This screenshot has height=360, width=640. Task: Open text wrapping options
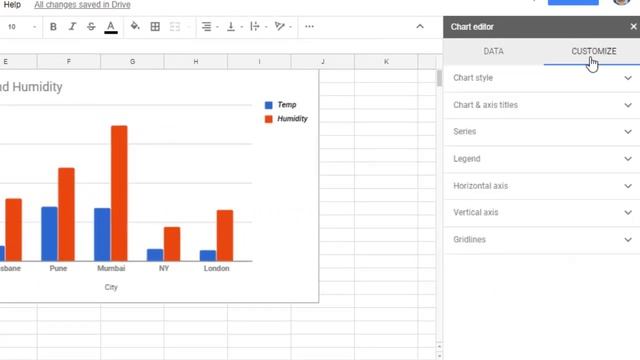click(258, 27)
